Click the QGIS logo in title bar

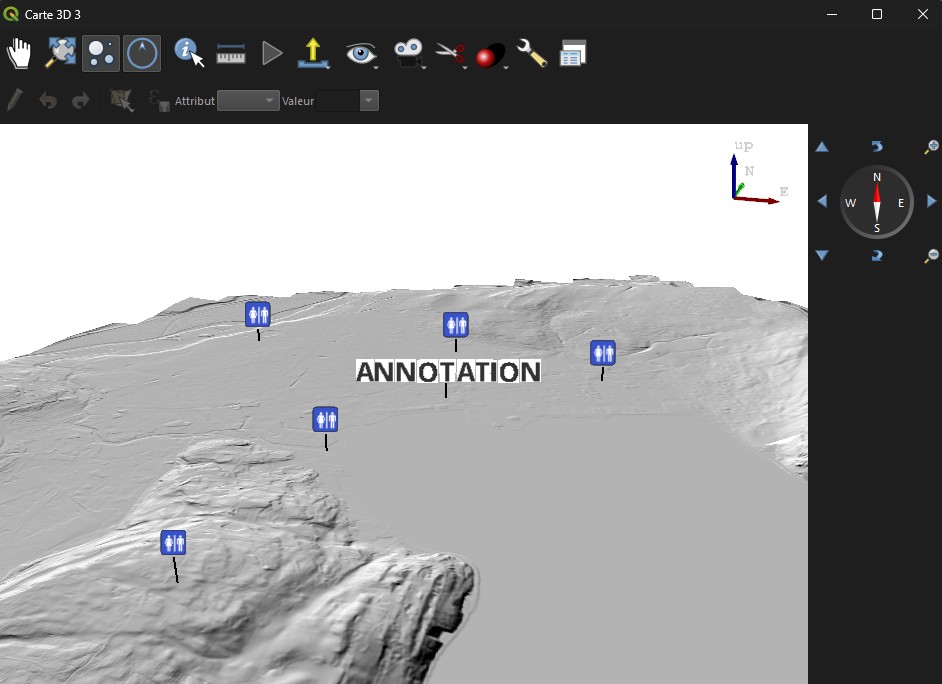pyautogui.click(x=10, y=14)
